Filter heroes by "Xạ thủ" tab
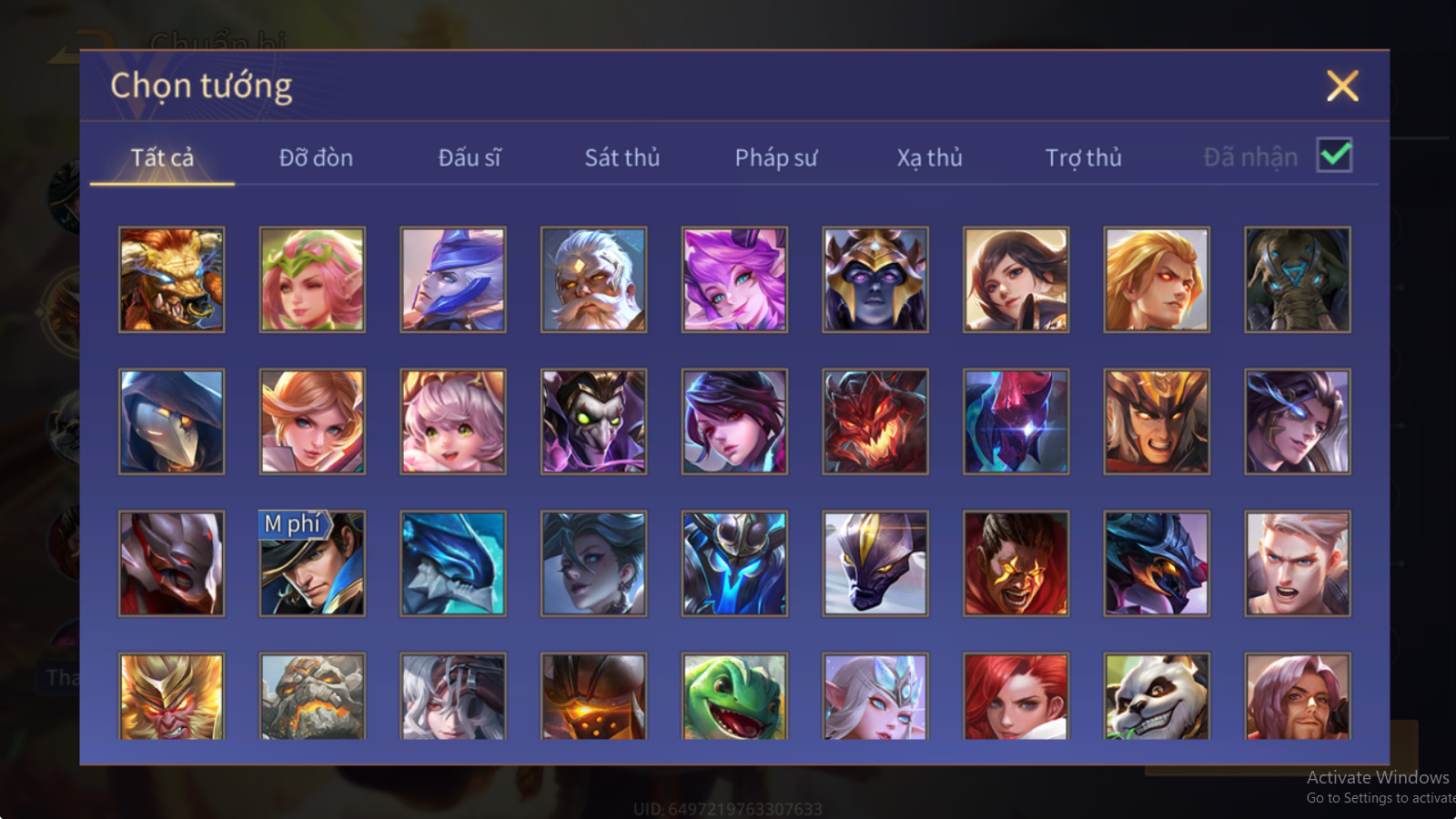 [929, 157]
